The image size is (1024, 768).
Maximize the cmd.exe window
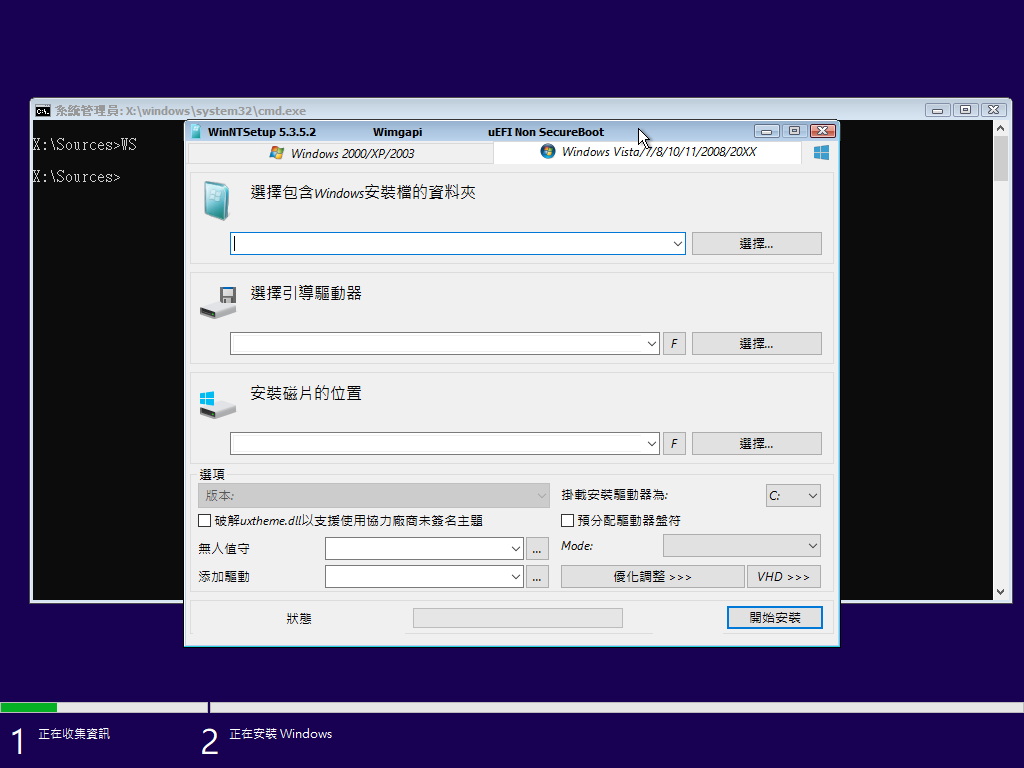[x=965, y=110]
